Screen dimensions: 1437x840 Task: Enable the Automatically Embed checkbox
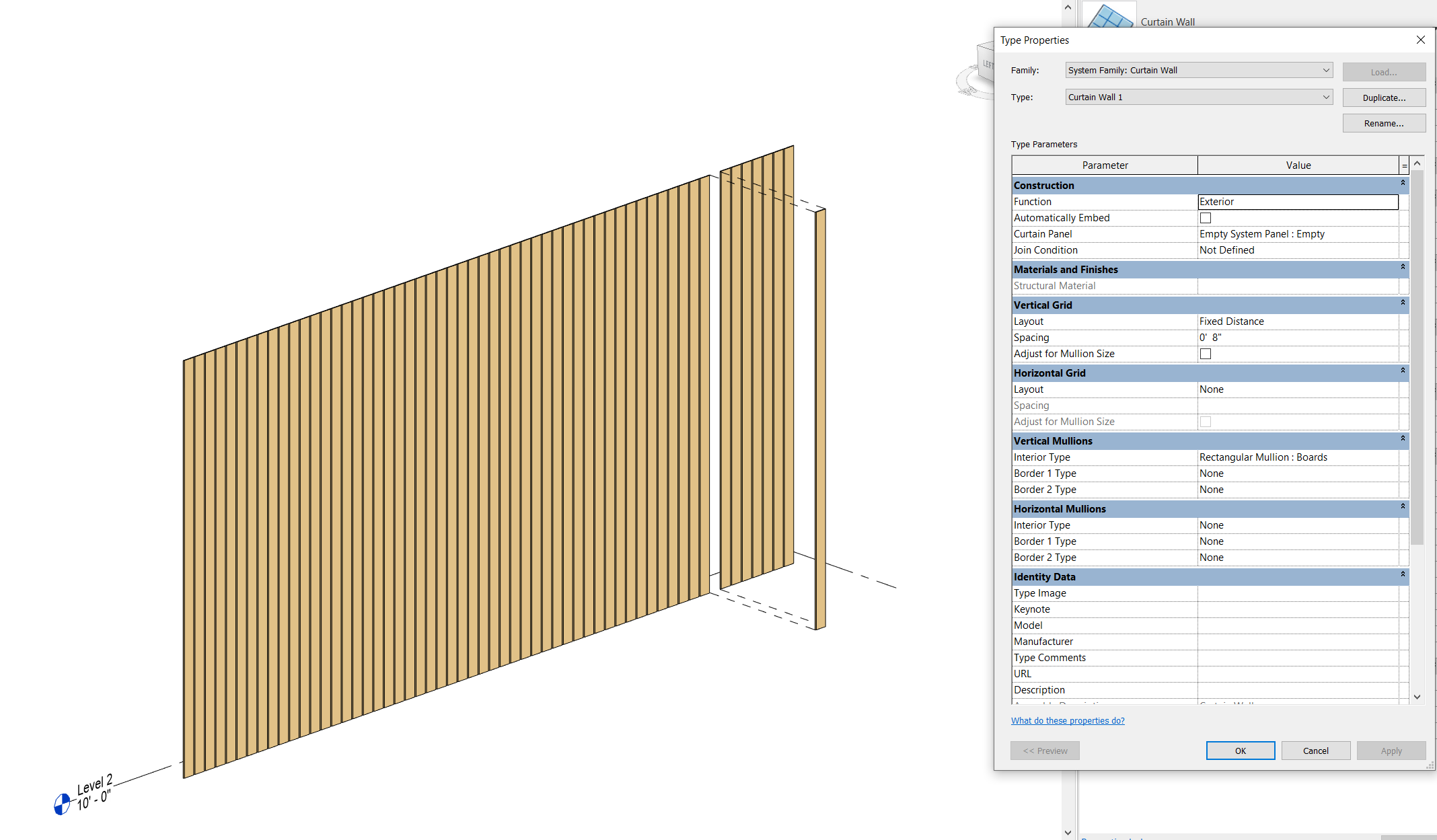pos(1206,217)
